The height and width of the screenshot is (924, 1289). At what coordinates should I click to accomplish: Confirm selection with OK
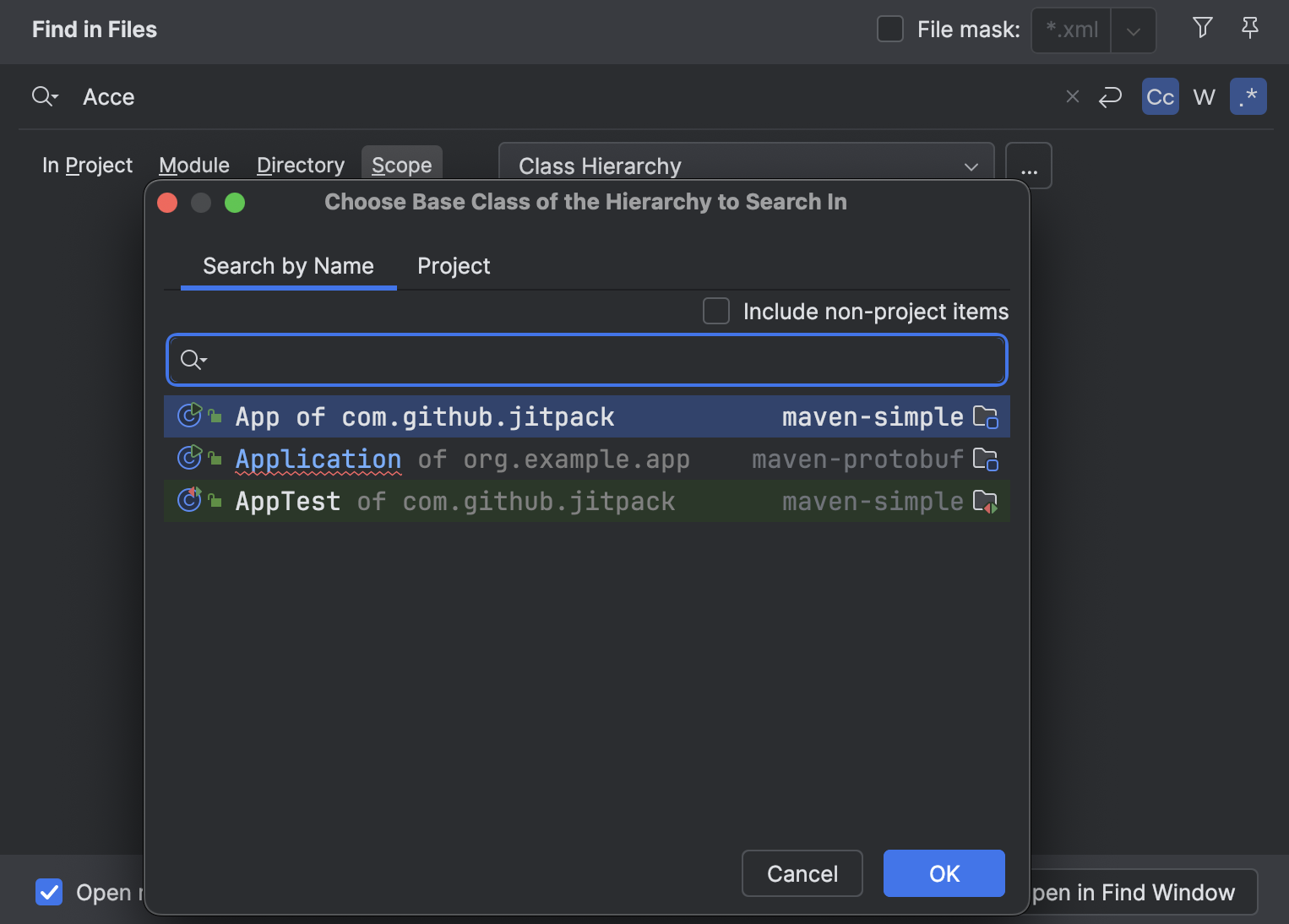coord(944,873)
